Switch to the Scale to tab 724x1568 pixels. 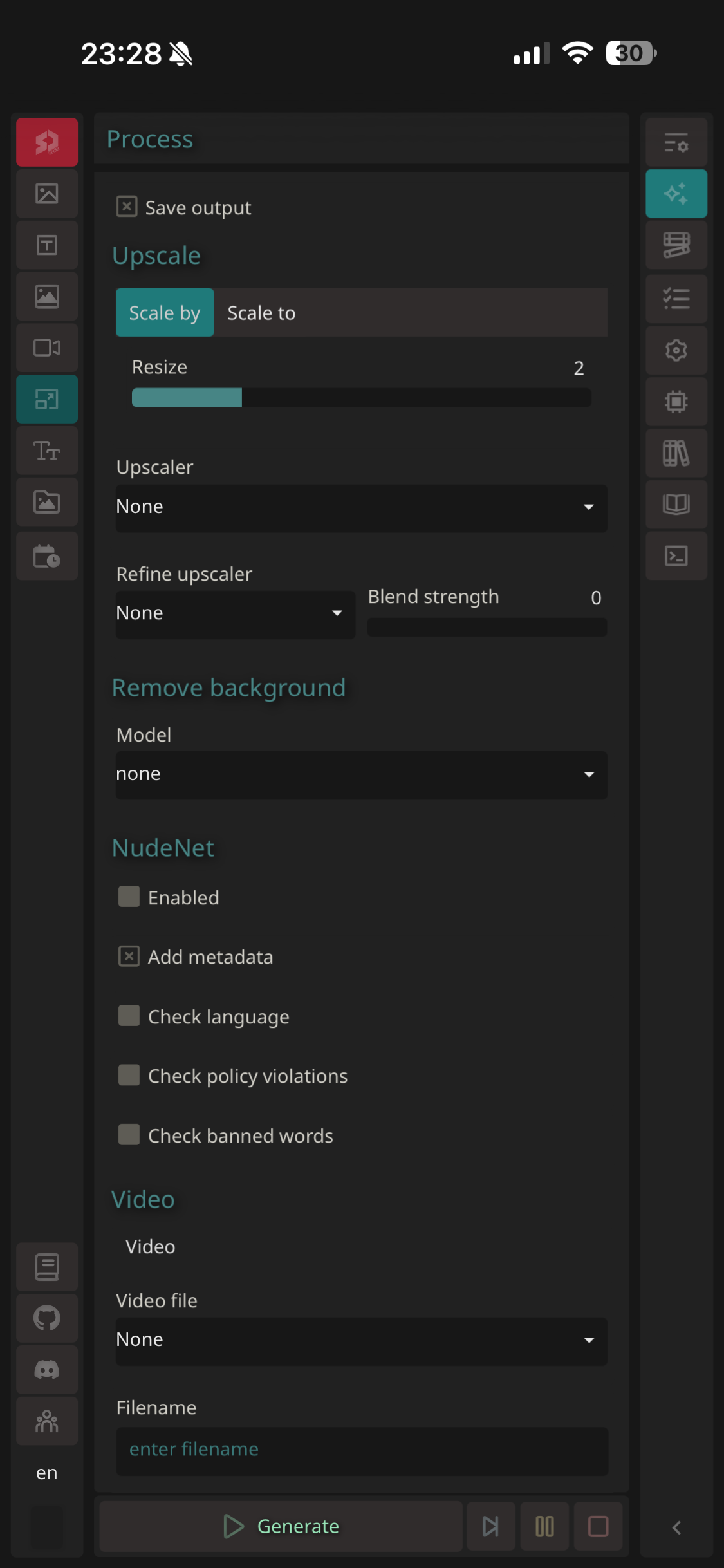(x=261, y=313)
